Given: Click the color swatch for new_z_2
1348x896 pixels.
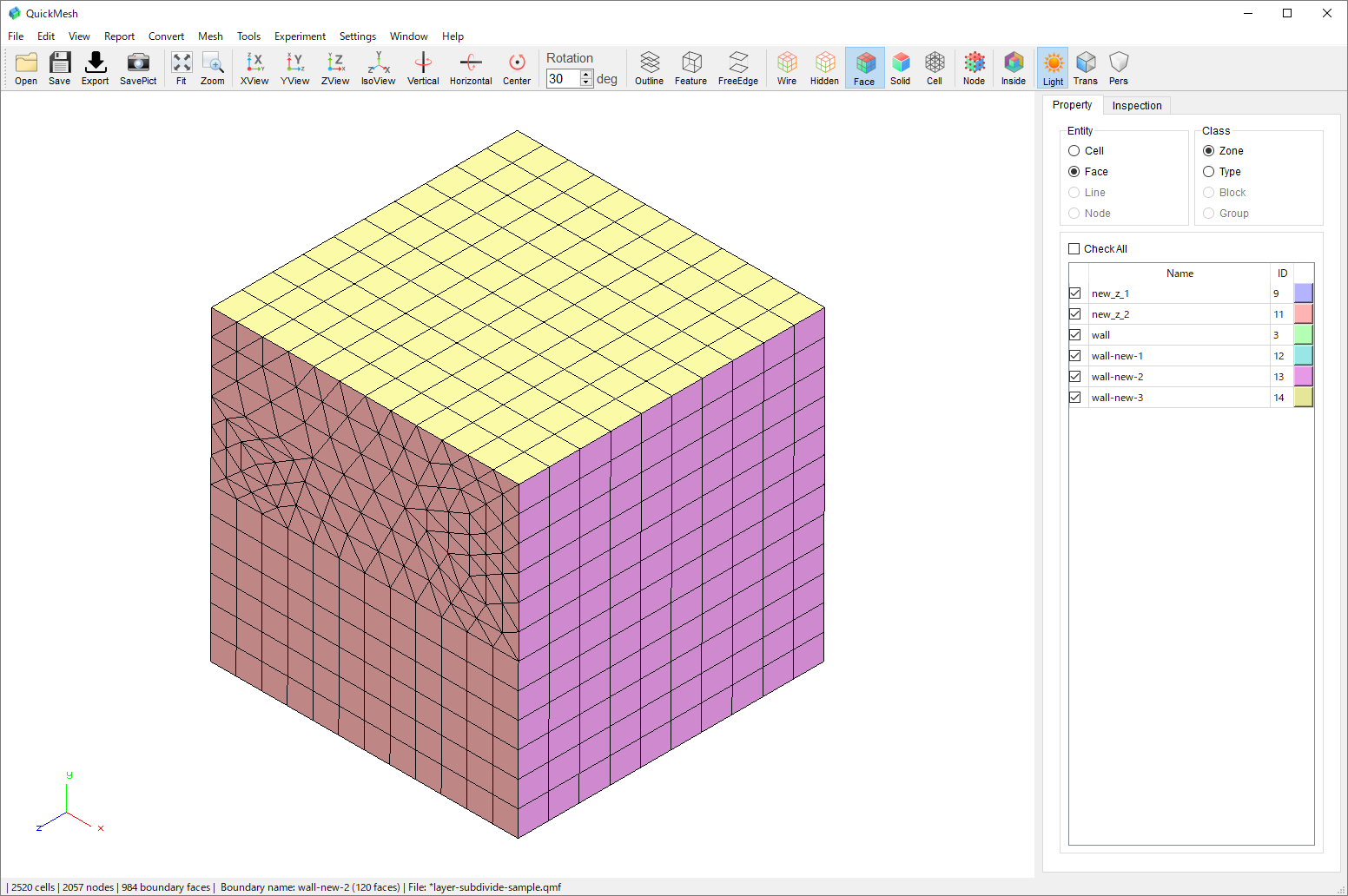Looking at the screenshot, I should point(1303,313).
